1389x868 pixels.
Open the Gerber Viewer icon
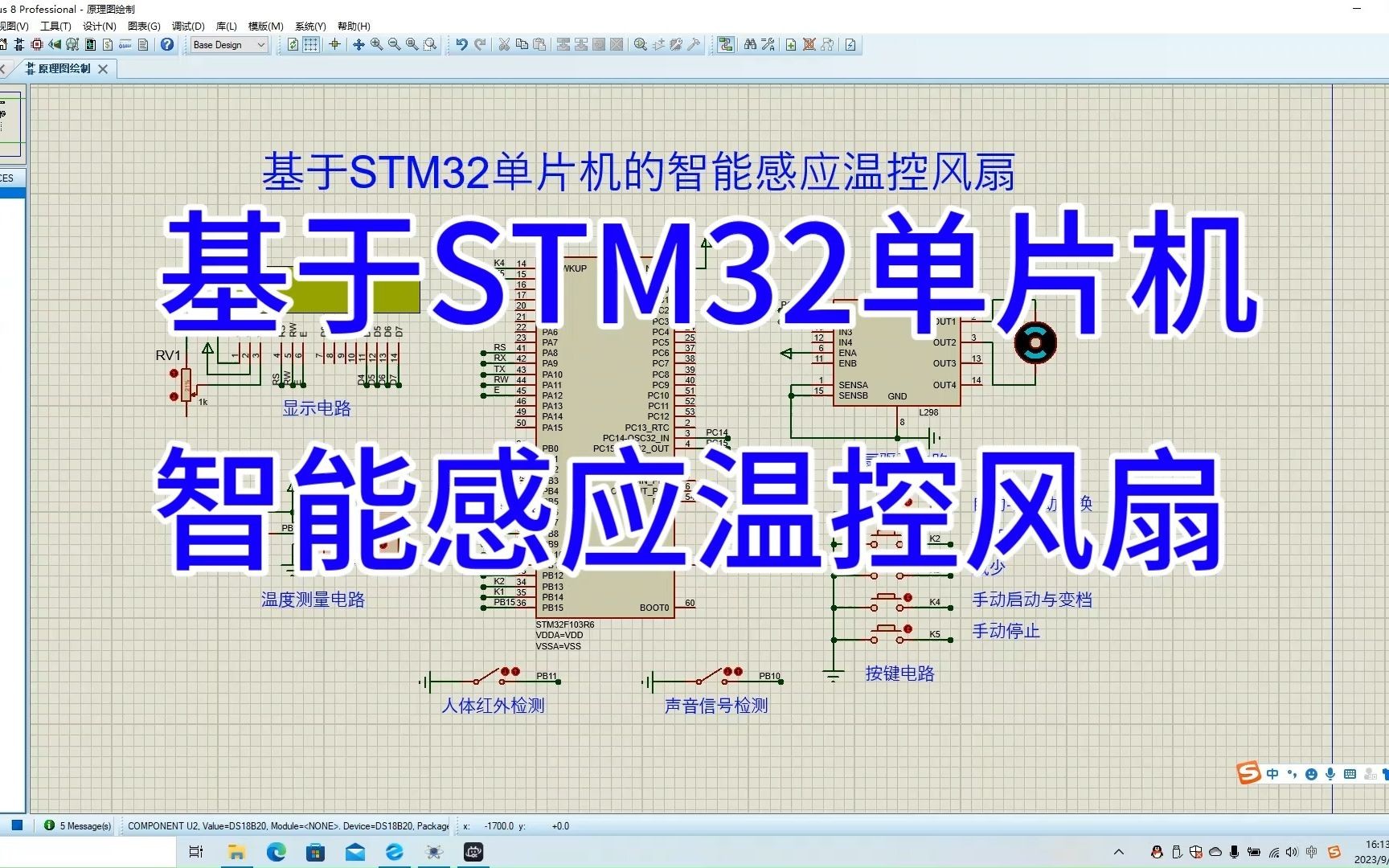coord(72,44)
